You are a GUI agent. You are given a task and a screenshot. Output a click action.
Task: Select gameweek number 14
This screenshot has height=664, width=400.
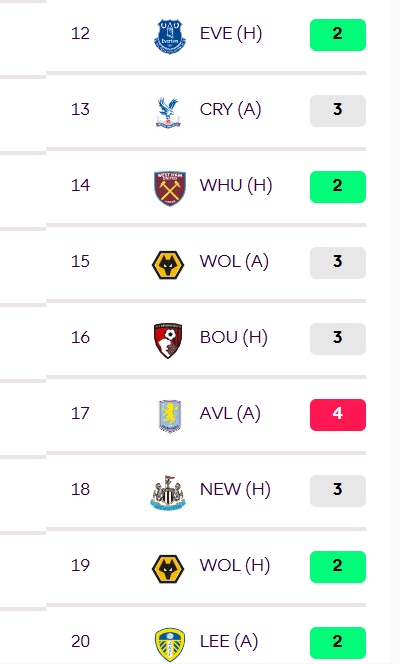[x=80, y=185]
